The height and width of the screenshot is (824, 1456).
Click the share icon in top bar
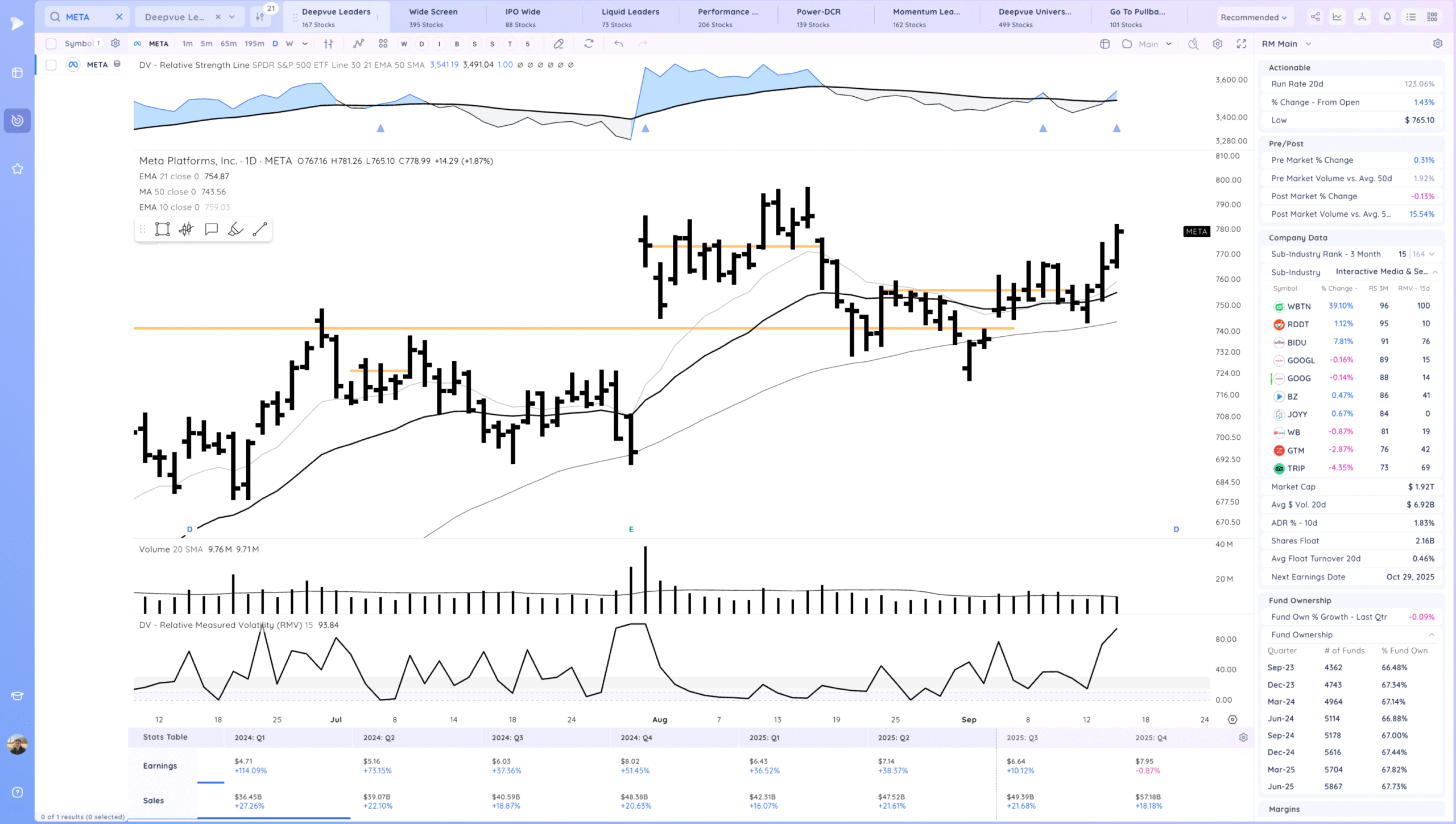[x=1316, y=17]
